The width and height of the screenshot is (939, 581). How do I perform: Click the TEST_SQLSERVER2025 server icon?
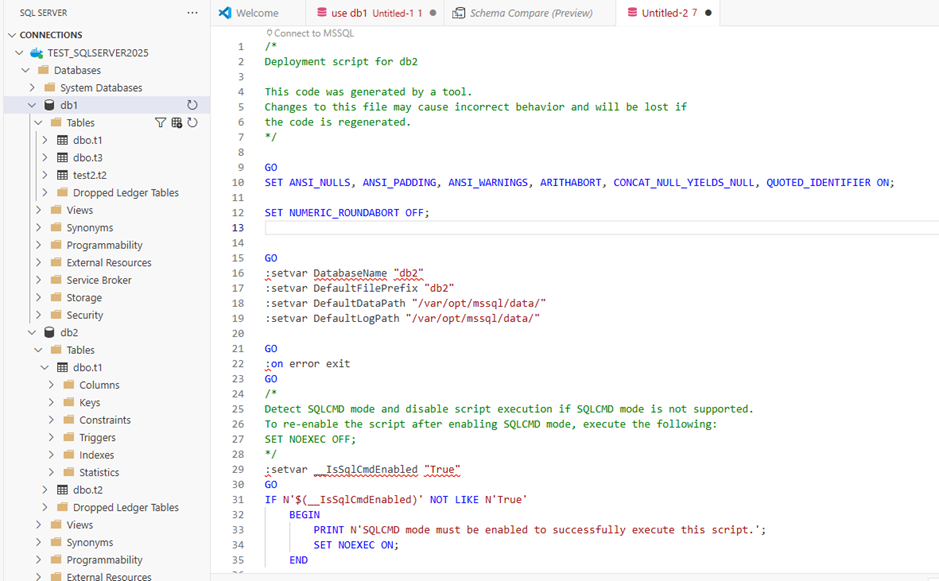[37, 53]
